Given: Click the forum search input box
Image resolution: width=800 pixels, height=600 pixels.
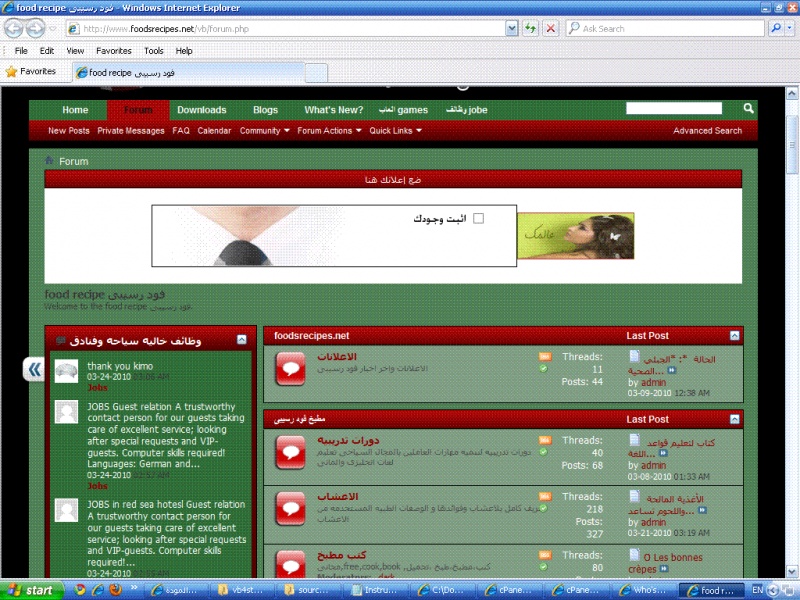Looking at the screenshot, I should coord(681,108).
